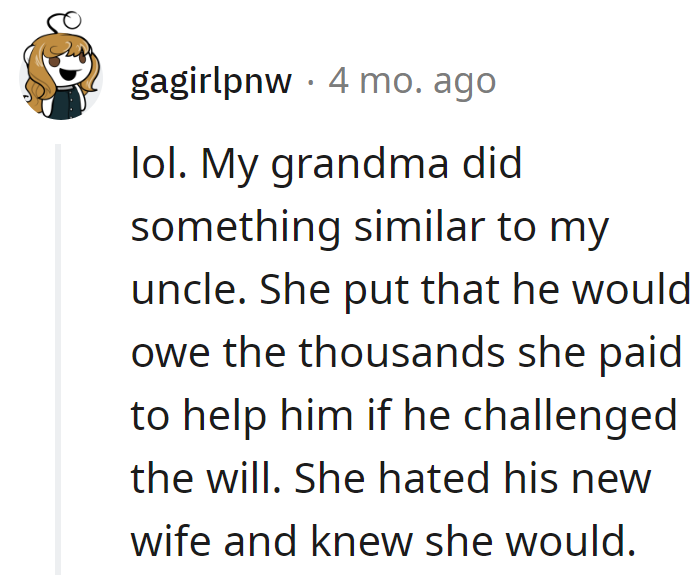The width and height of the screenshot is (699, 575).
Task: Click the avatar's antenna at the top
Action: coord(67,21)
